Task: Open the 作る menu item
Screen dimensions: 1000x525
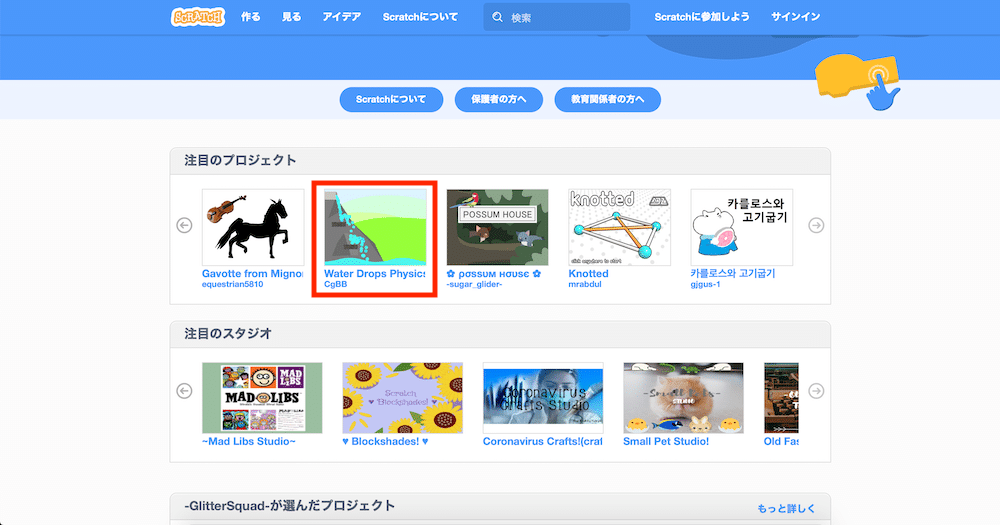Action: tap(251, 17)
